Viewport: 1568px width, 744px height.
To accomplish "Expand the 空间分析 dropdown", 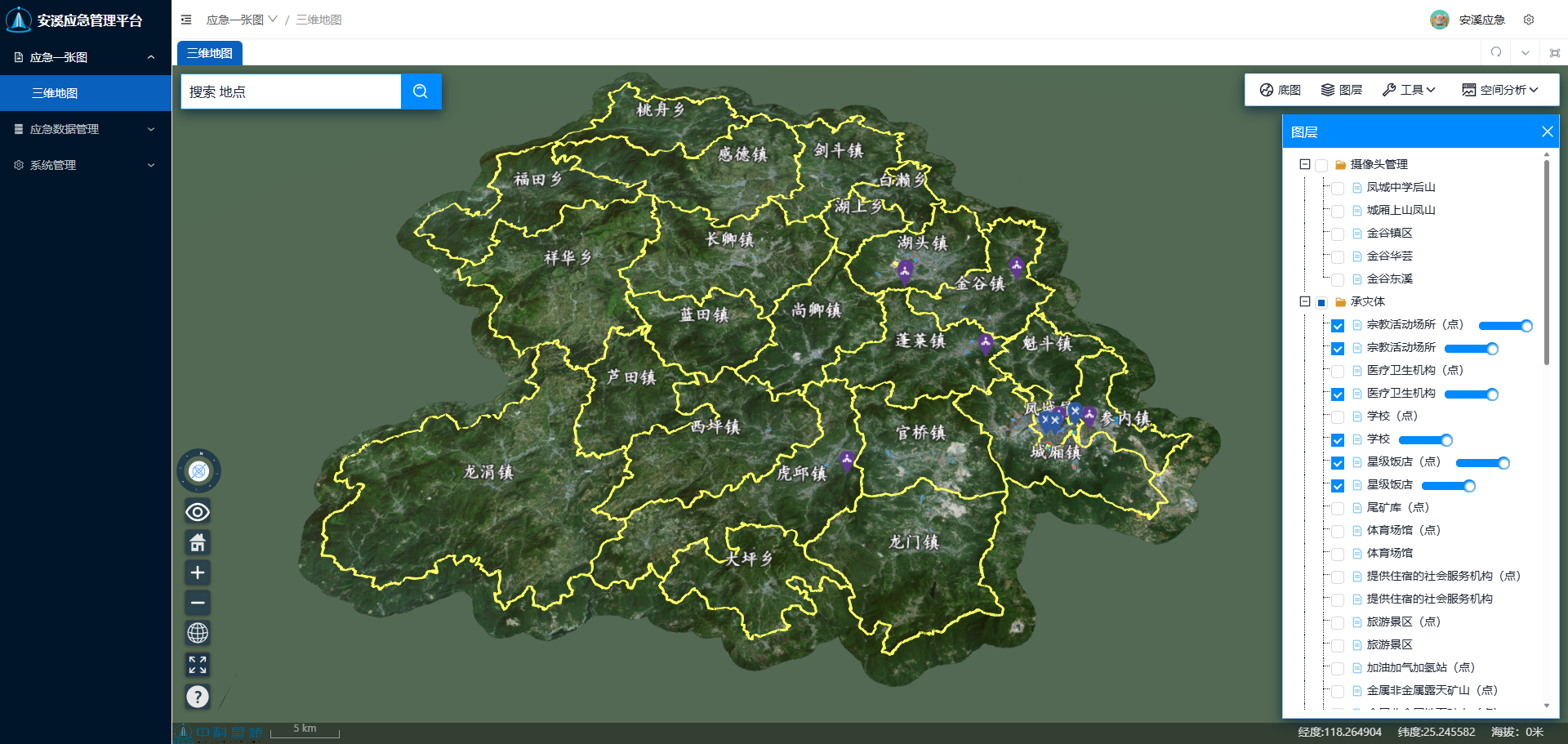I will coord(1500,90).
